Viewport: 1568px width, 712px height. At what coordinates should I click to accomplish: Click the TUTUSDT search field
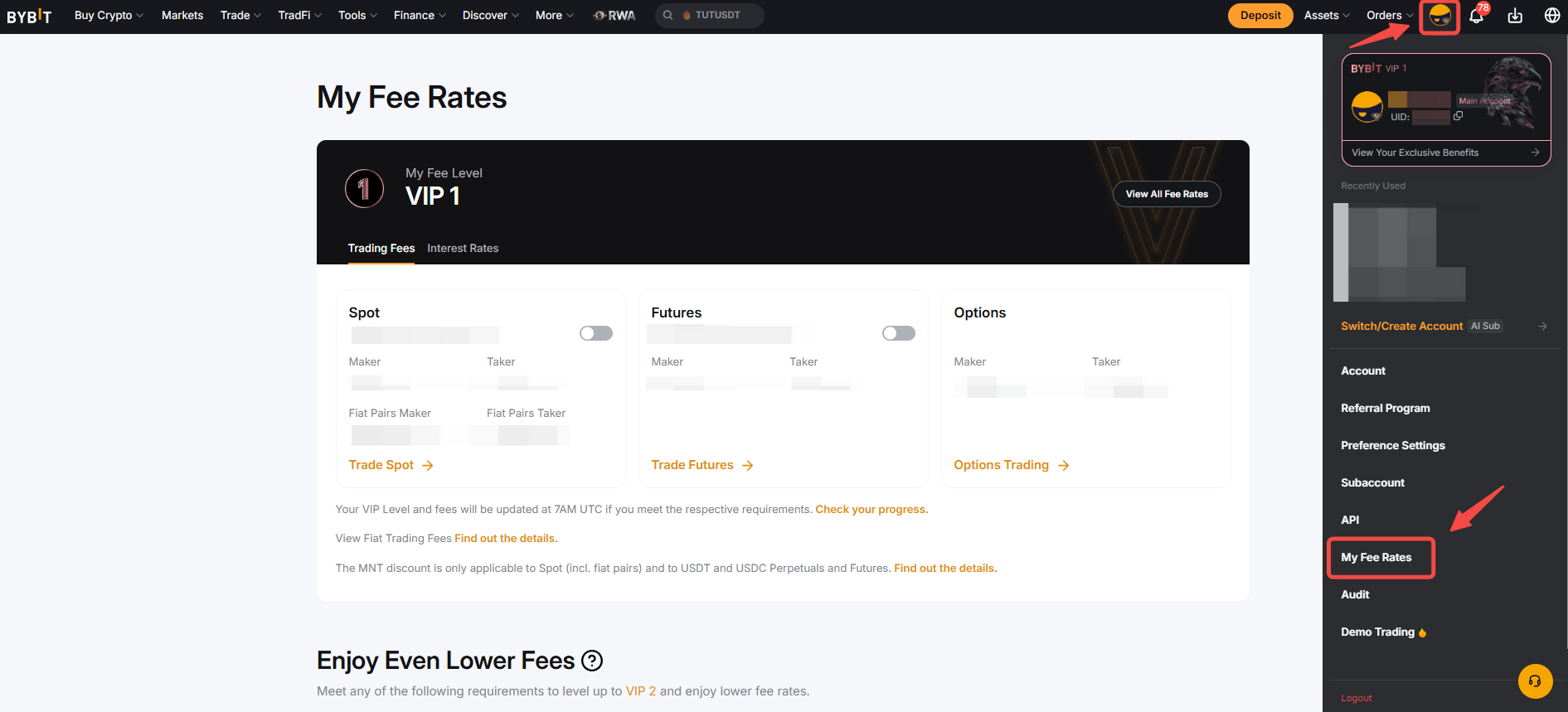click(x=710, y=15)
